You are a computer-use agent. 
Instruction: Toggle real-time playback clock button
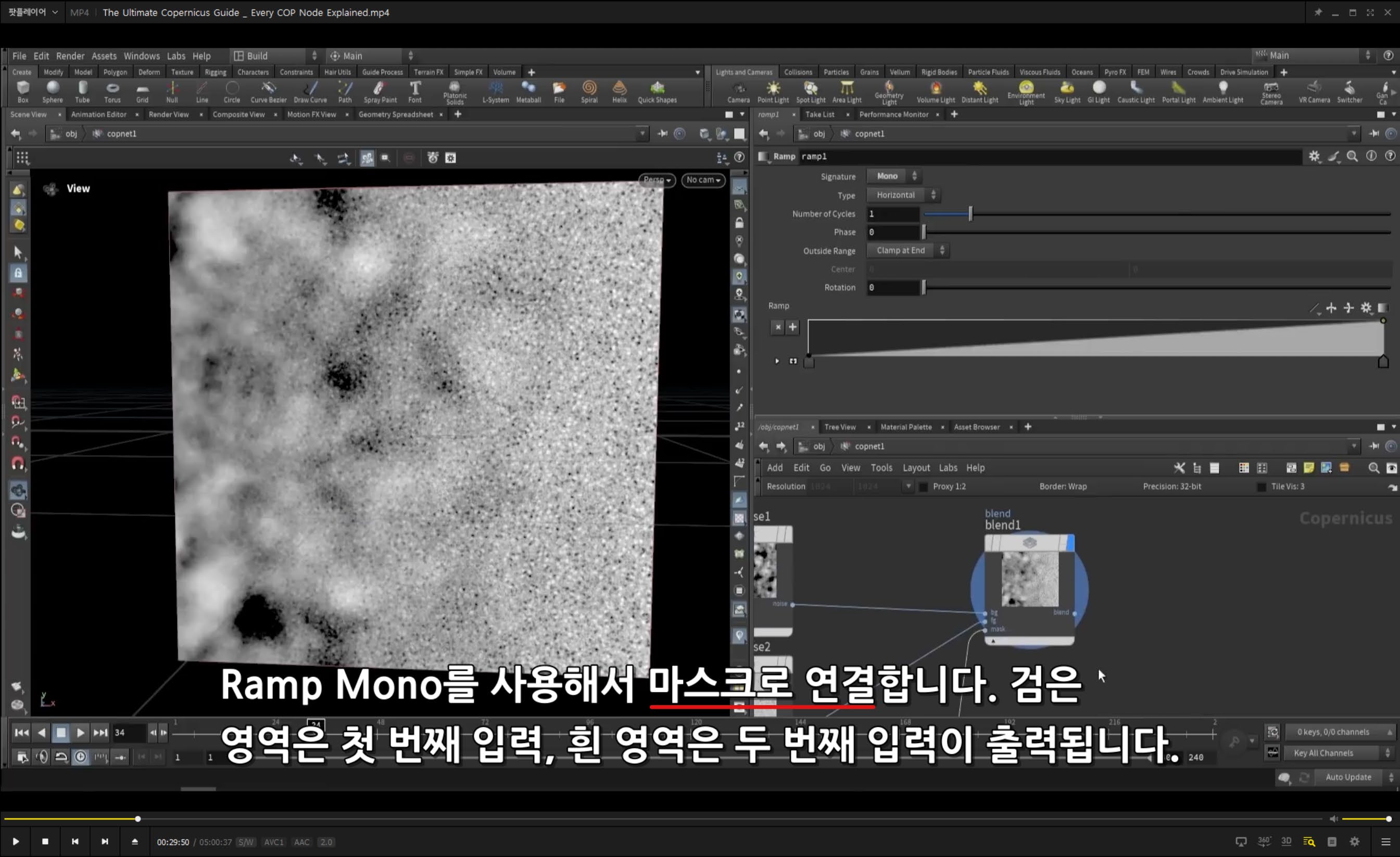[81, 757]
